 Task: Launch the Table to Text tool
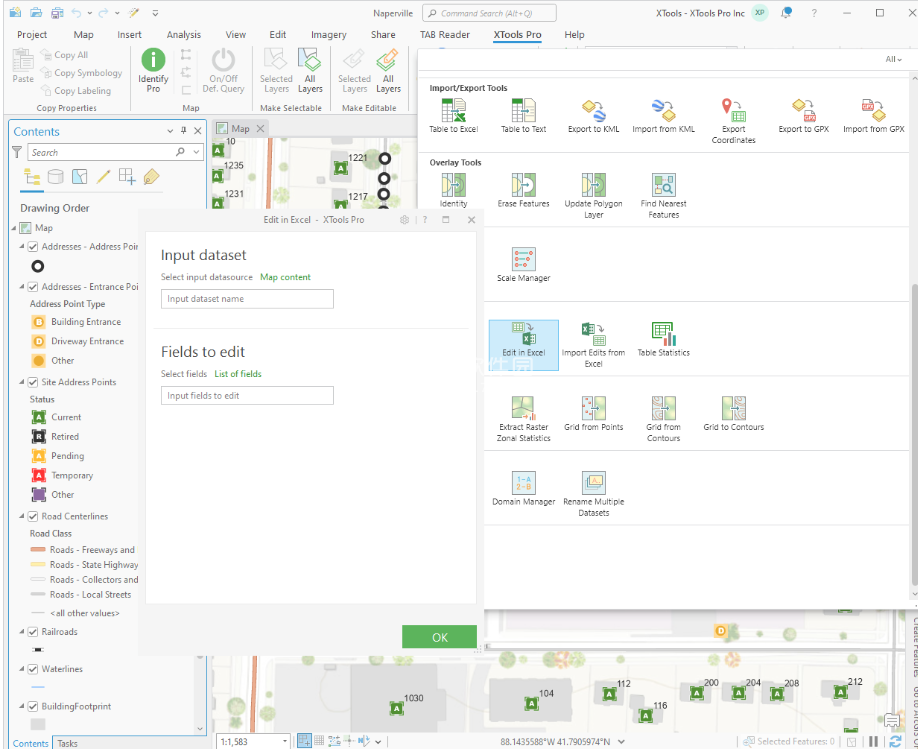click(523, 116)
